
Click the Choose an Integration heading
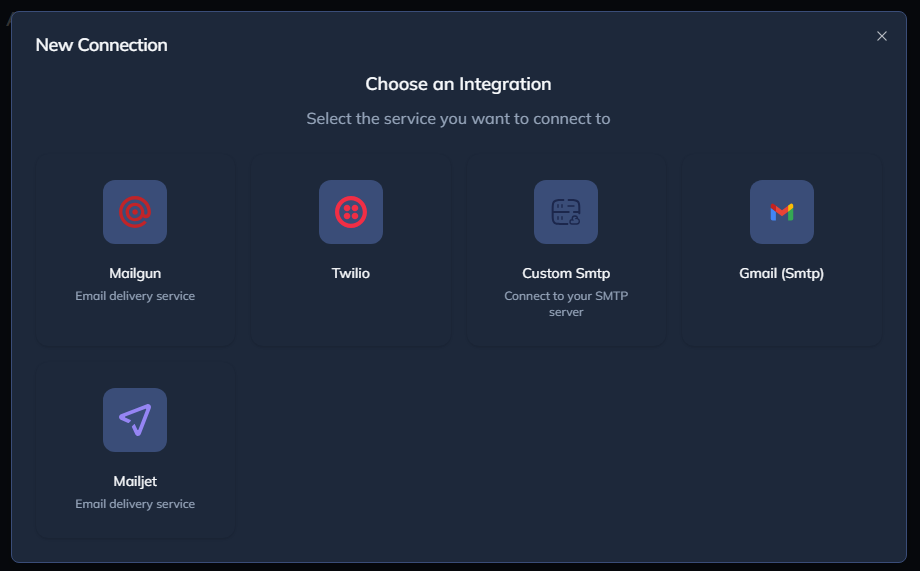click(x=458, y=84)
